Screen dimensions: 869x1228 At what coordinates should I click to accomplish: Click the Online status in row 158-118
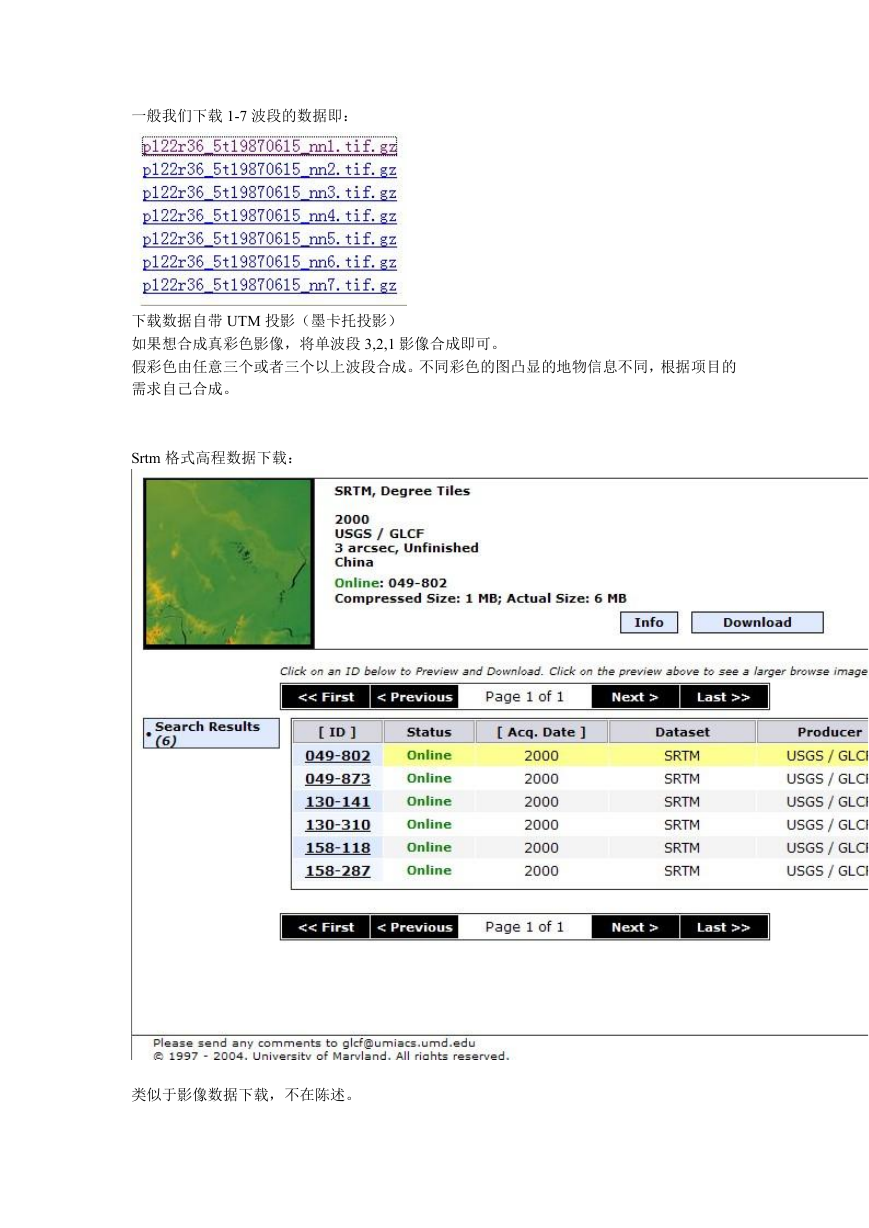tap(429, 847)
